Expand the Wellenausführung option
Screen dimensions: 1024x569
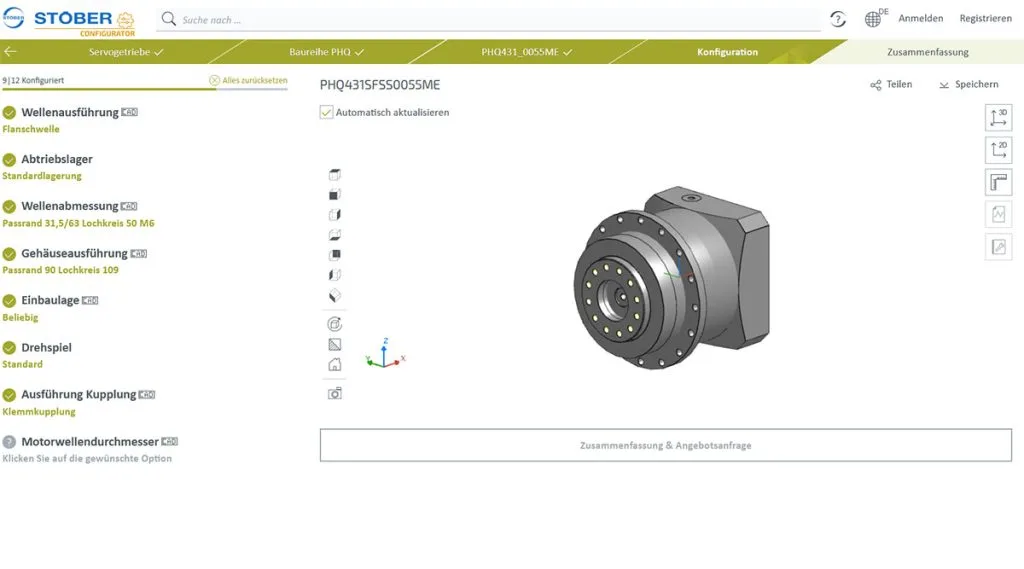click(x=70, y=112)
